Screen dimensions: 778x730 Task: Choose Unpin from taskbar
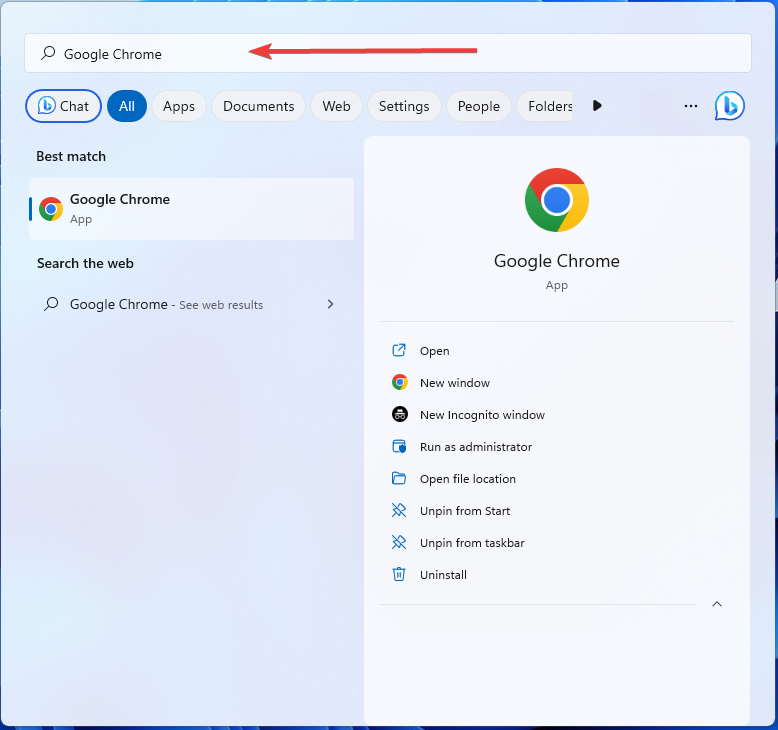coord(472,542)
